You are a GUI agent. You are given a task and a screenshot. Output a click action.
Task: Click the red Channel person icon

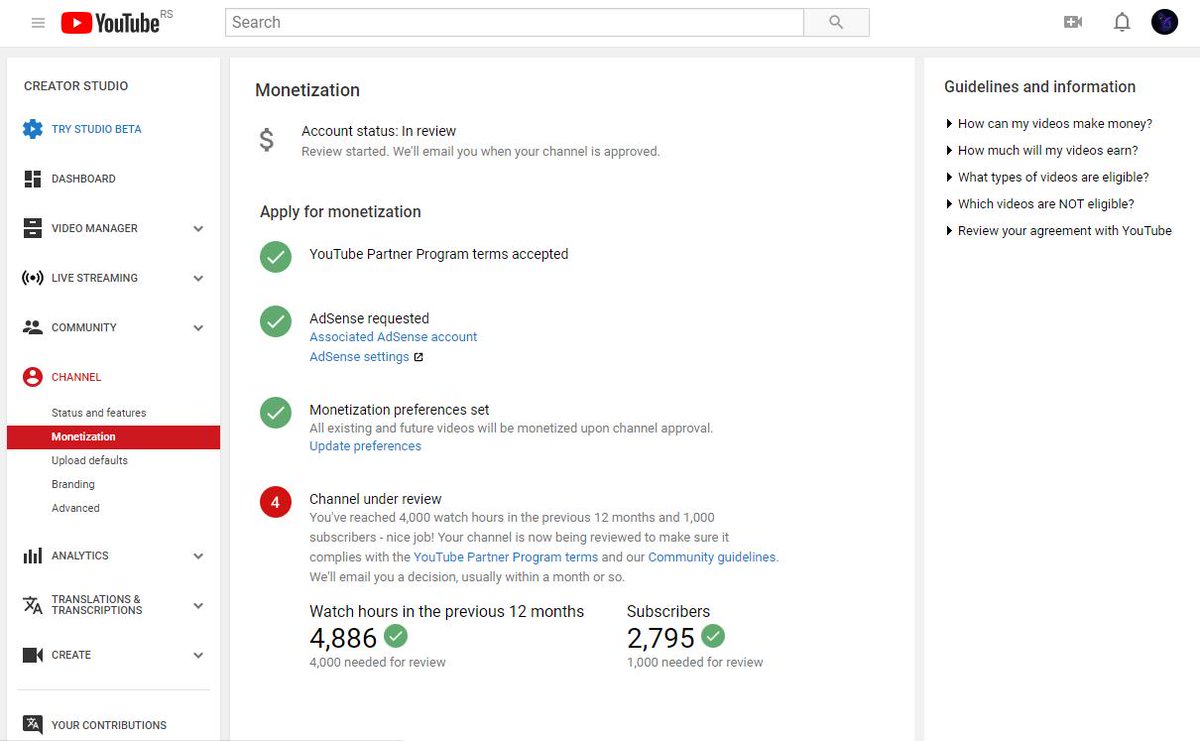tap(33, 377)
